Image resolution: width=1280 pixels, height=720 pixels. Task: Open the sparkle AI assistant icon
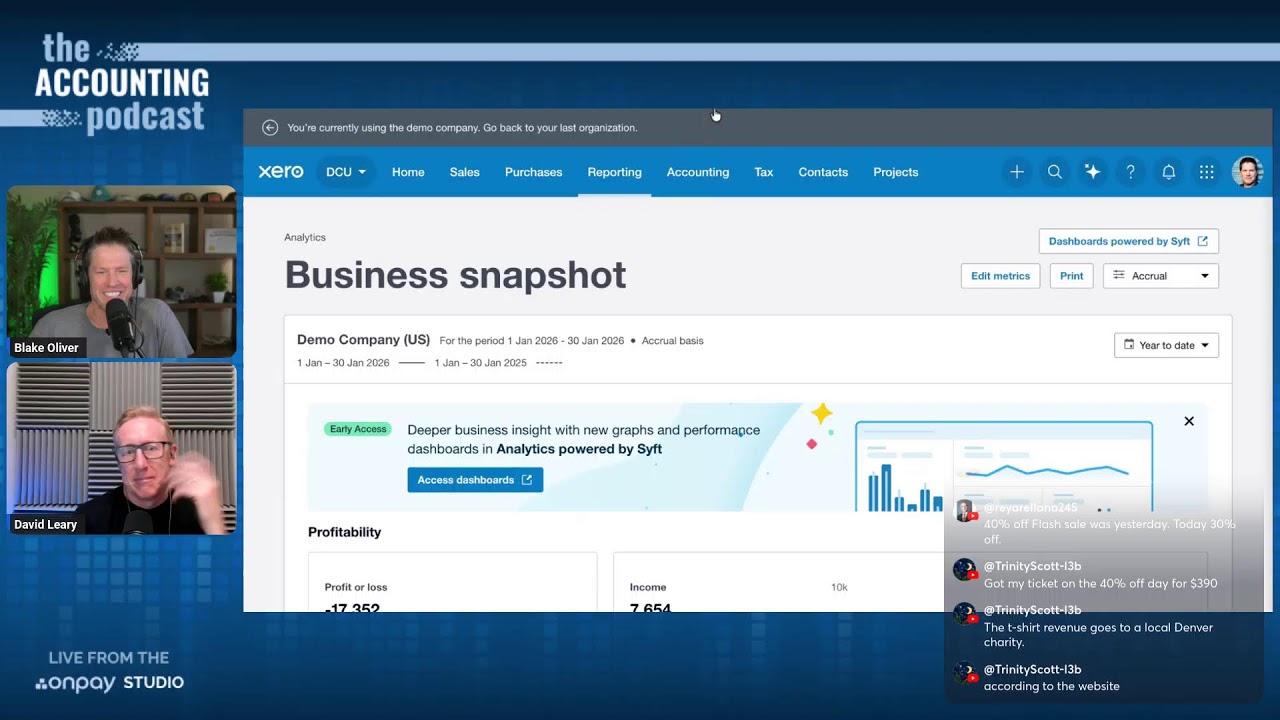pos(1093,172)
